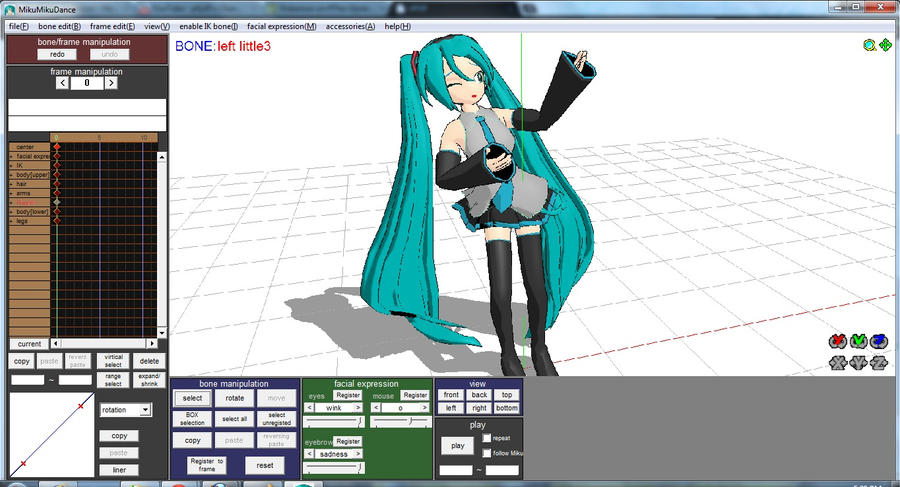Click the bone rotate button

234,398
